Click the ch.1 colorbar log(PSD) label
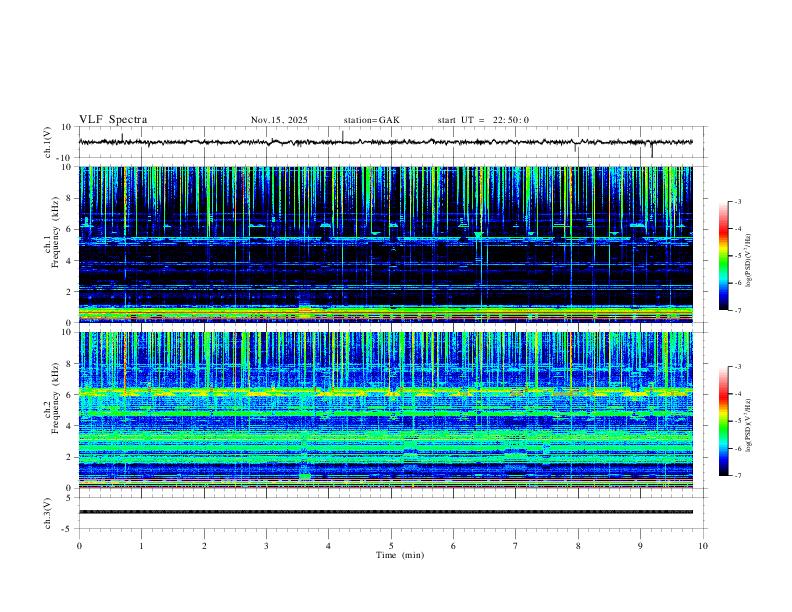This screenshot has width=792, height=612. pos(749,261)
